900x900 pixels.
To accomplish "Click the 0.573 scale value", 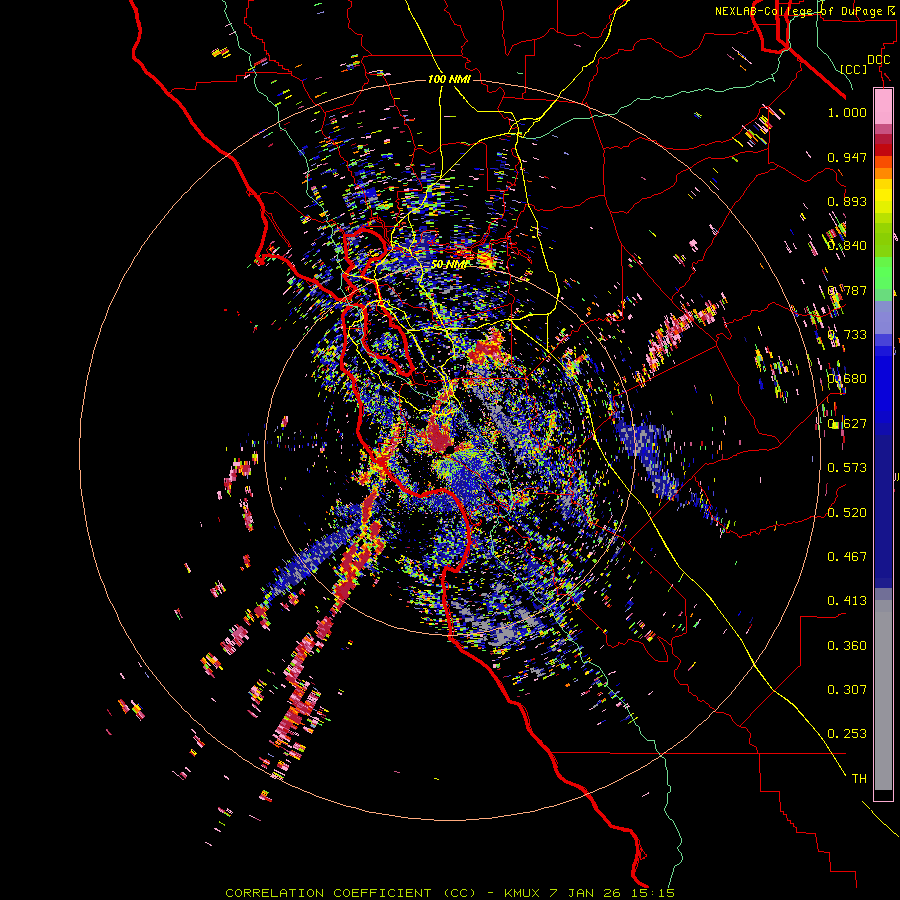I will coord(847,468).
